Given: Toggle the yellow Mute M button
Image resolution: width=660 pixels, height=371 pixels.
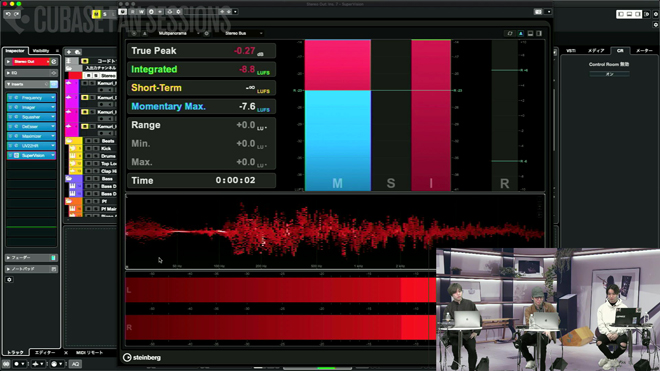Looking at the screenshot, I should coord(96,14).
